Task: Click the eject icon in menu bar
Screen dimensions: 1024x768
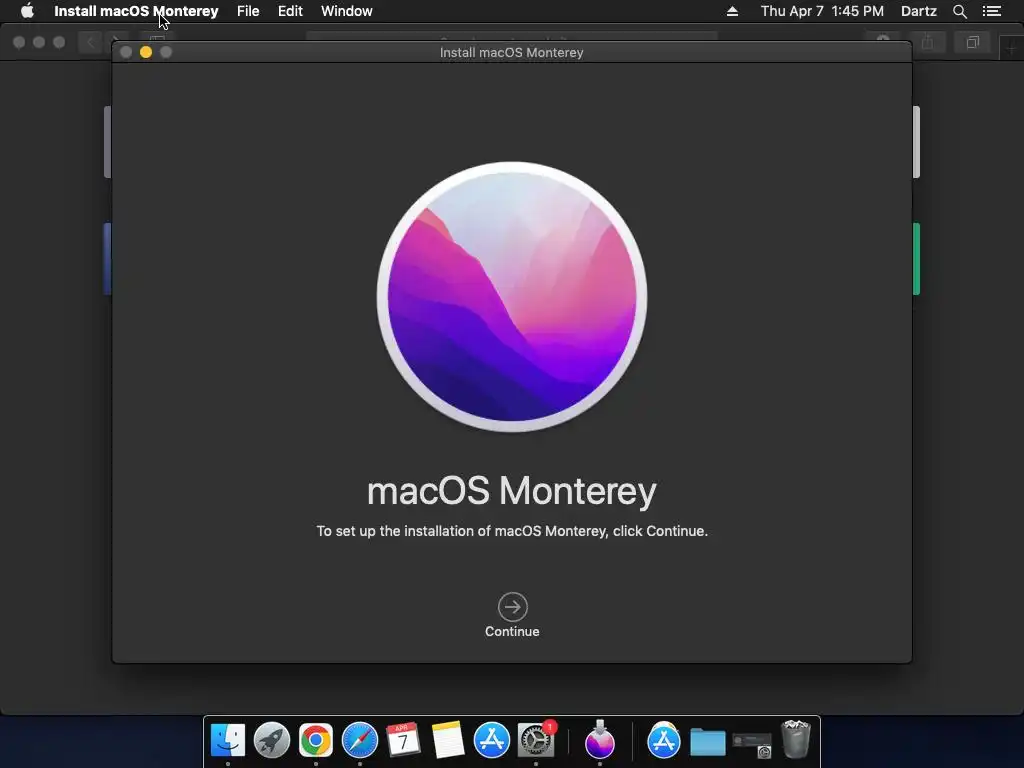Action: pyautogui.click(x=732, y=11)
